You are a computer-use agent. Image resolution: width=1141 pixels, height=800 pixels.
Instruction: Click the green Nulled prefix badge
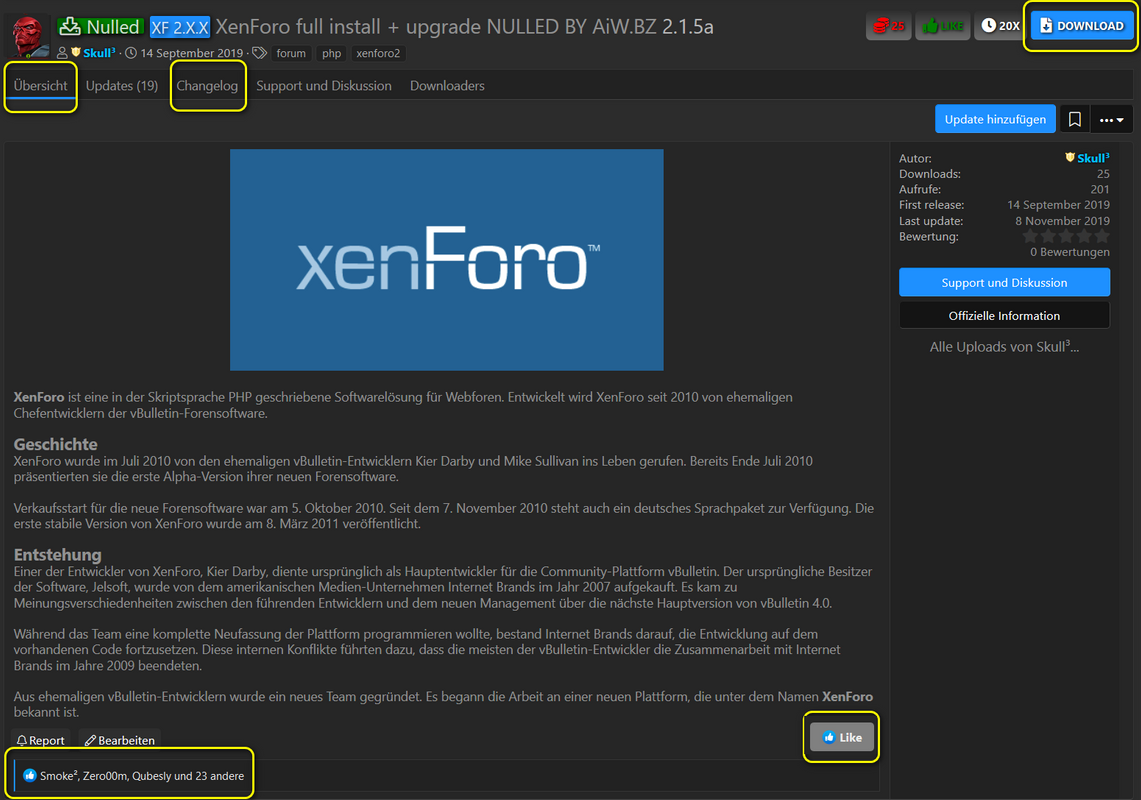point(99,27)
